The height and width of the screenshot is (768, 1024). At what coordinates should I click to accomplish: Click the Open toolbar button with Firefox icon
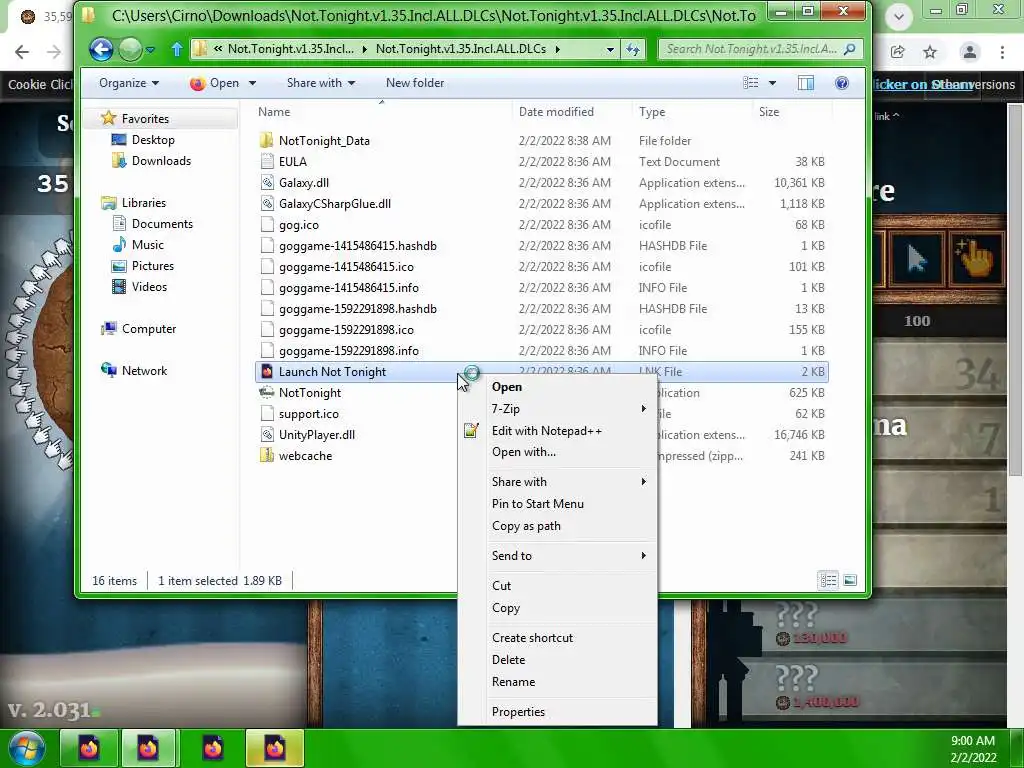coord(214,83)
